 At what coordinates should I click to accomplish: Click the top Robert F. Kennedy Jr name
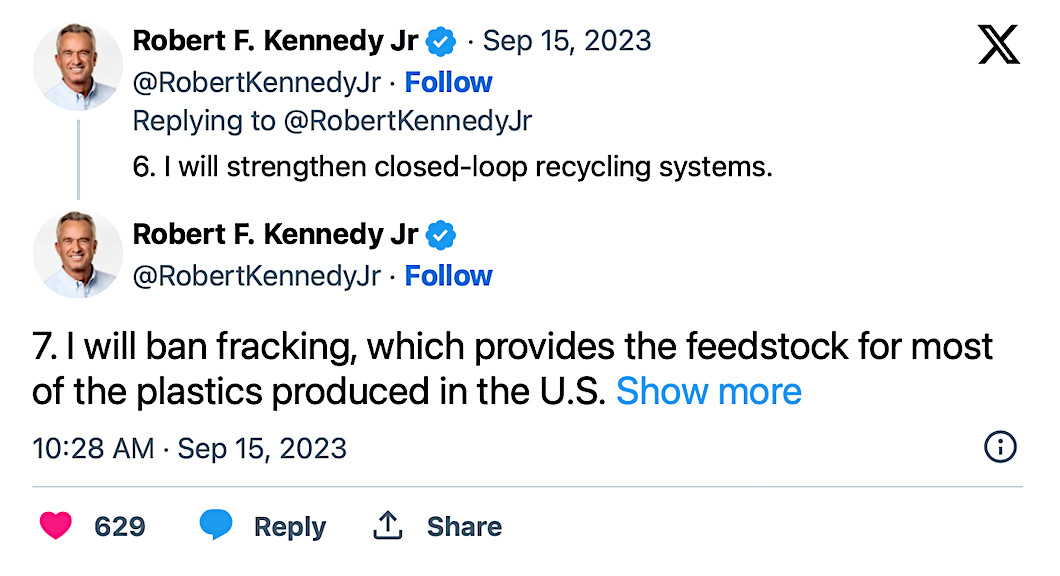coord(275,41)
